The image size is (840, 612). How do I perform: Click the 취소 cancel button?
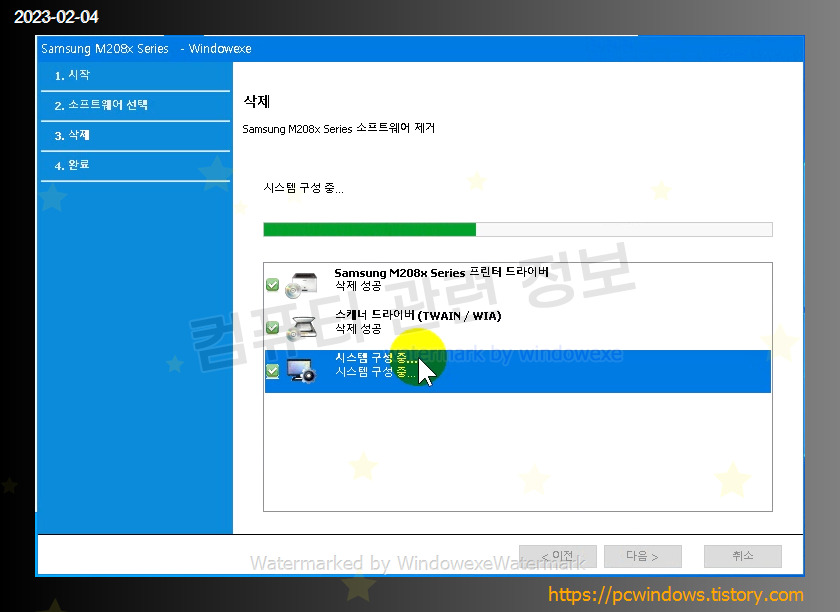click(742, 556)
